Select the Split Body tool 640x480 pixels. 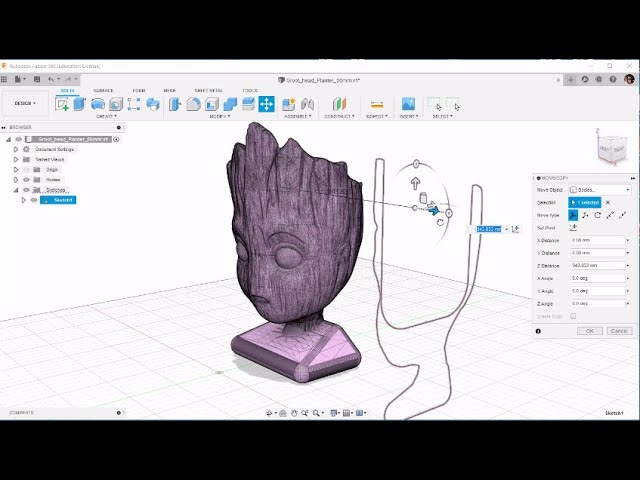[x=248, y=104]
